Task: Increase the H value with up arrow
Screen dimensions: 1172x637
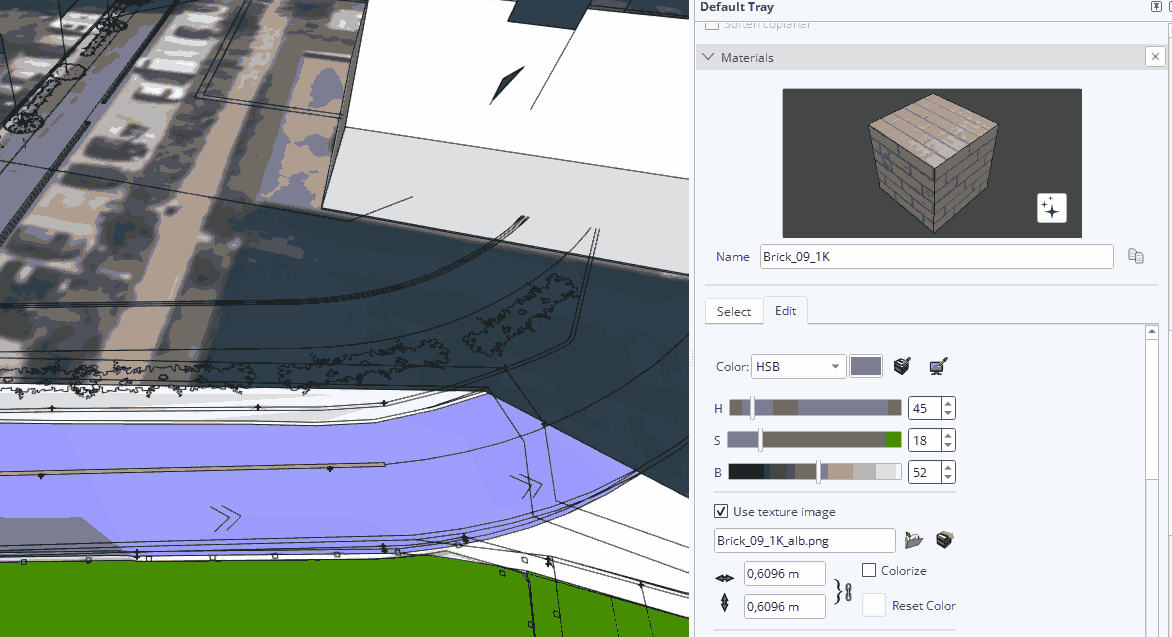Action: coord(948,404)
